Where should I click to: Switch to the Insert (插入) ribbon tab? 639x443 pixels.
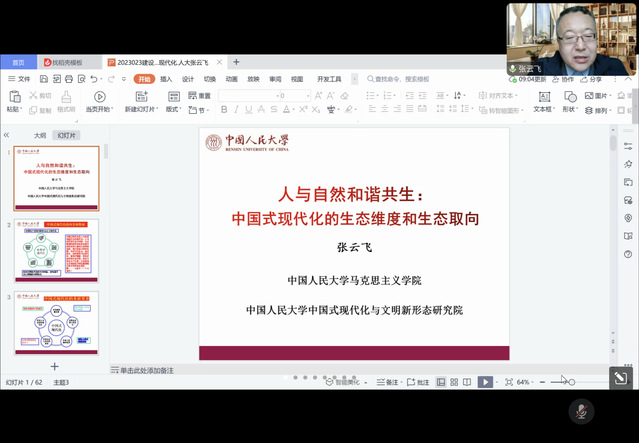click(x=166, y=78)
